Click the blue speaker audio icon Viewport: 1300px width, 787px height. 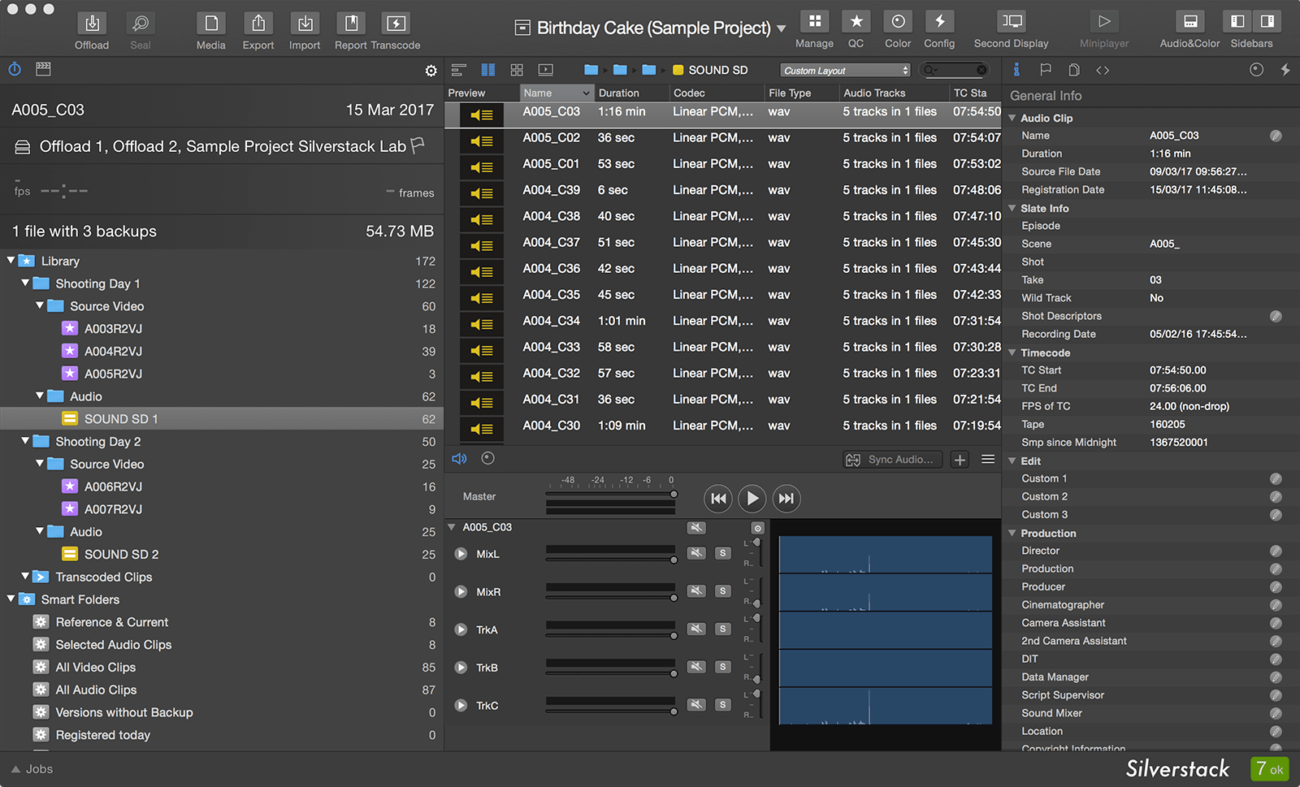pyautogui.click(x=459, y=459)
